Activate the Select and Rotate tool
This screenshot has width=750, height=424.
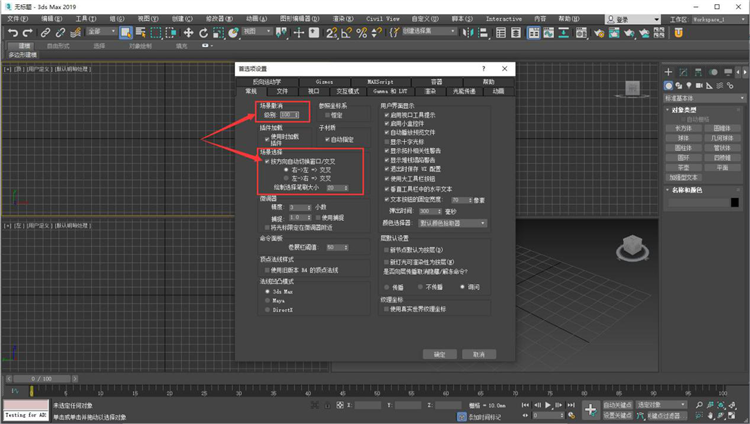(203, 33)
